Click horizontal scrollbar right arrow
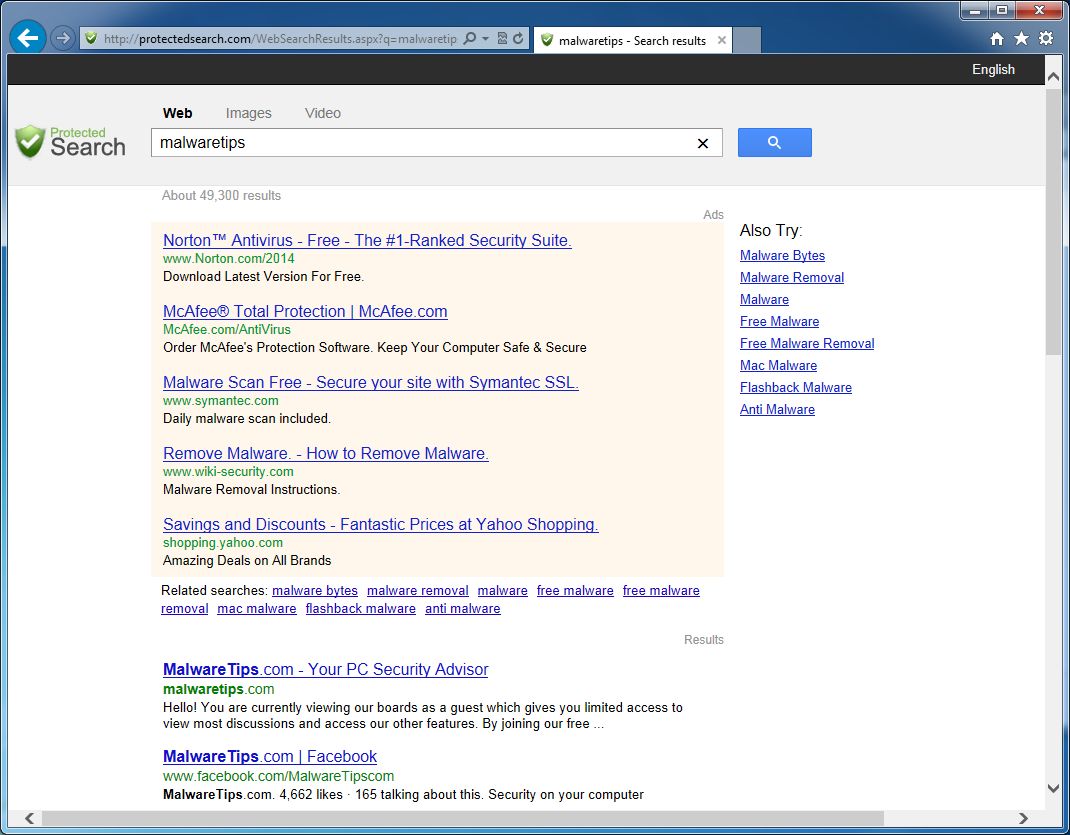This screenshot has height=835, width=1070. click(1023, 818)
